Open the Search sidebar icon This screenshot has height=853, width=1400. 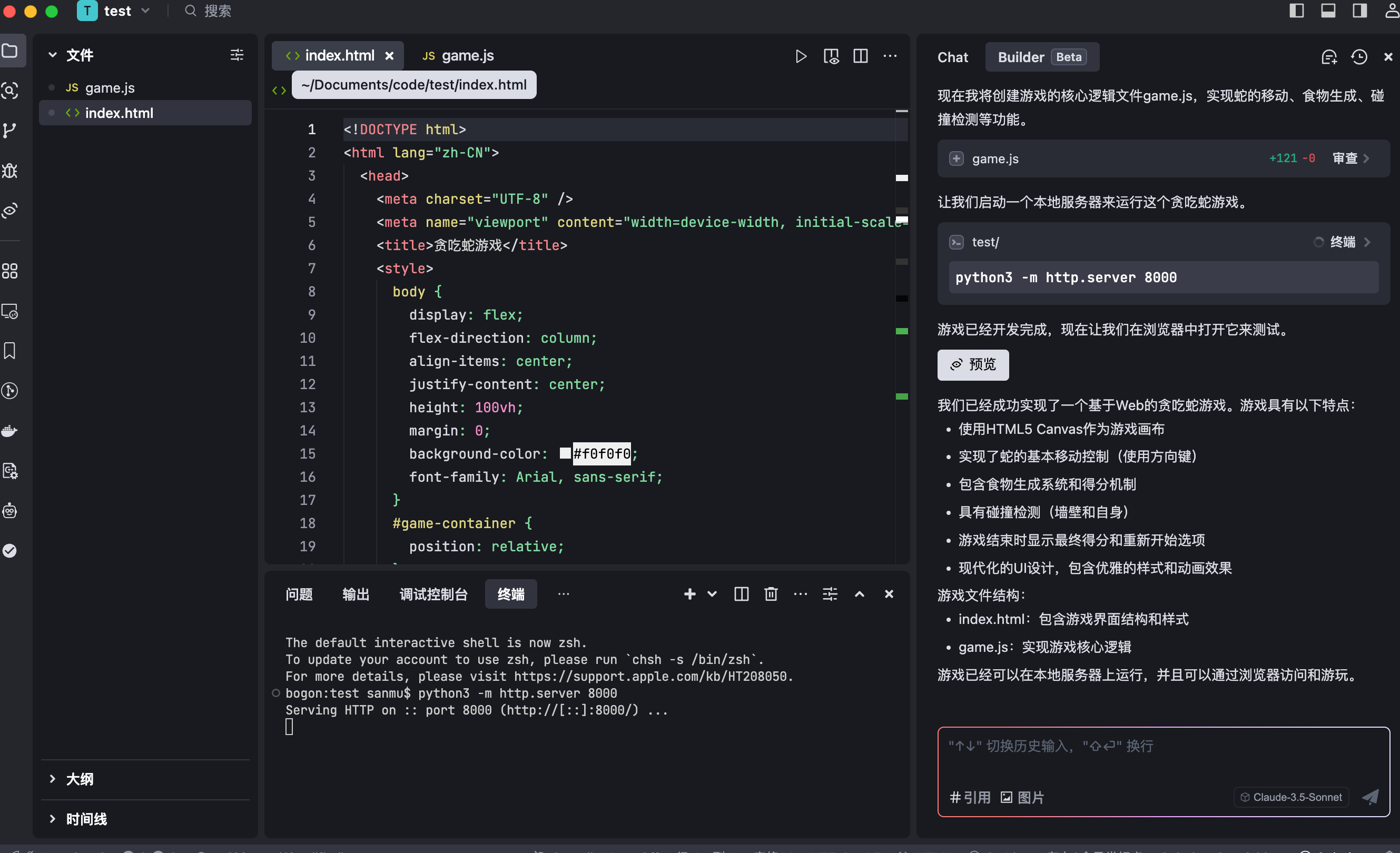[9, 90]
